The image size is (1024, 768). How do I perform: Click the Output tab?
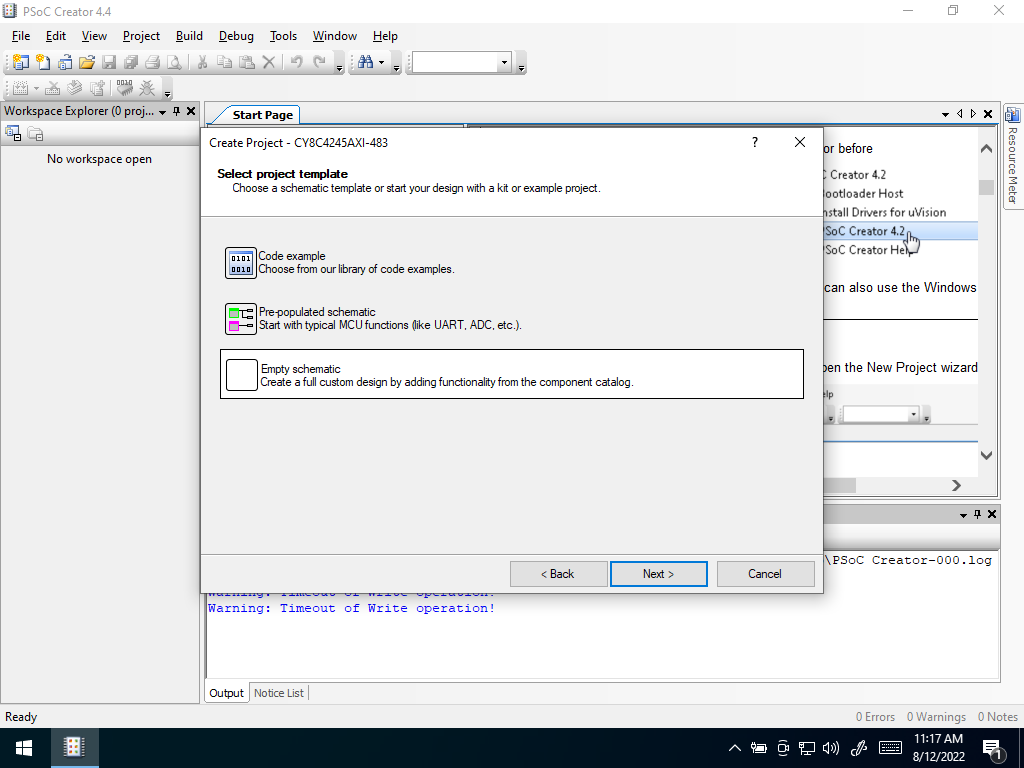[x=226, y=693]
